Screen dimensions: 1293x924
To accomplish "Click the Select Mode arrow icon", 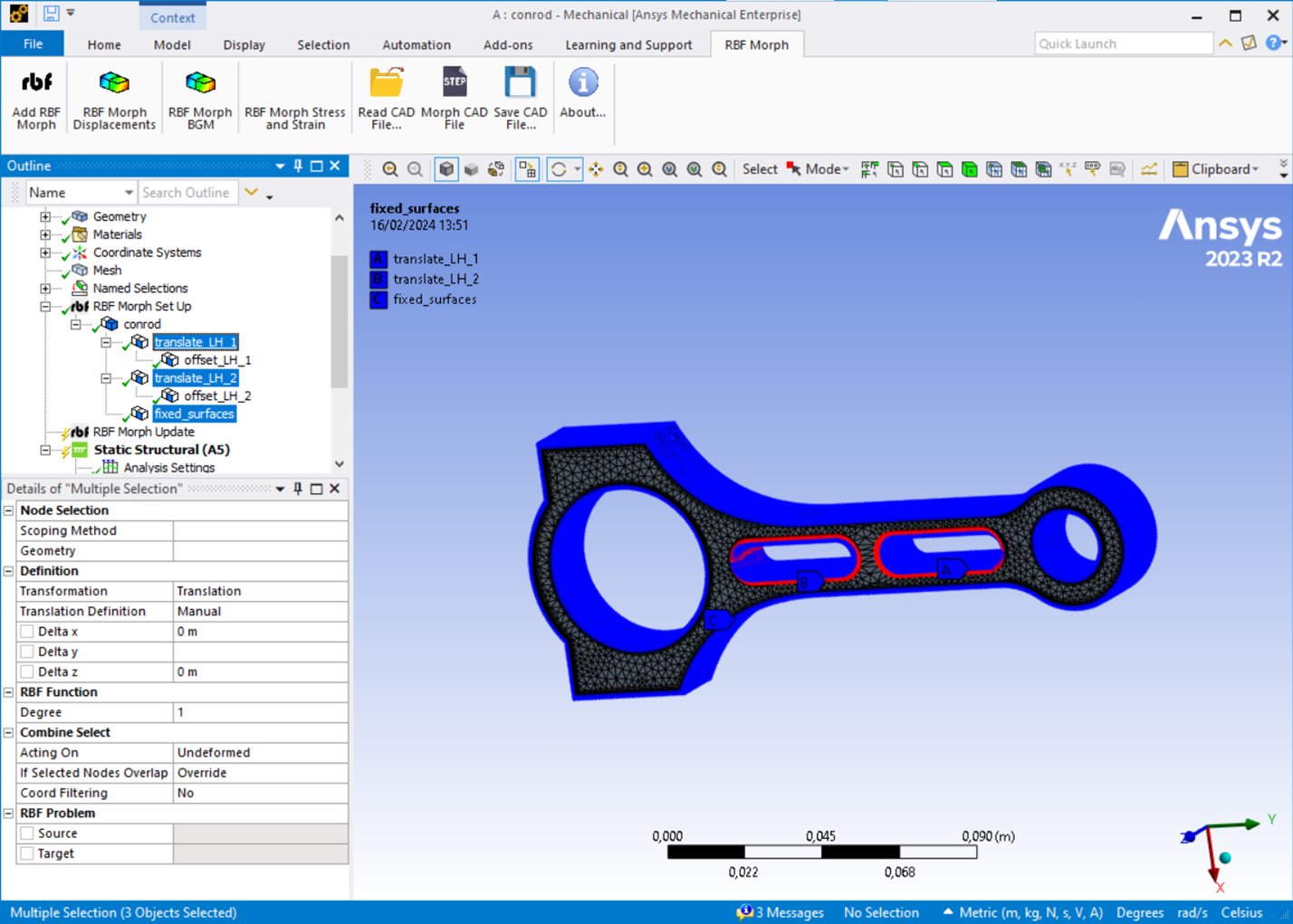I will [x=794, y=169].
